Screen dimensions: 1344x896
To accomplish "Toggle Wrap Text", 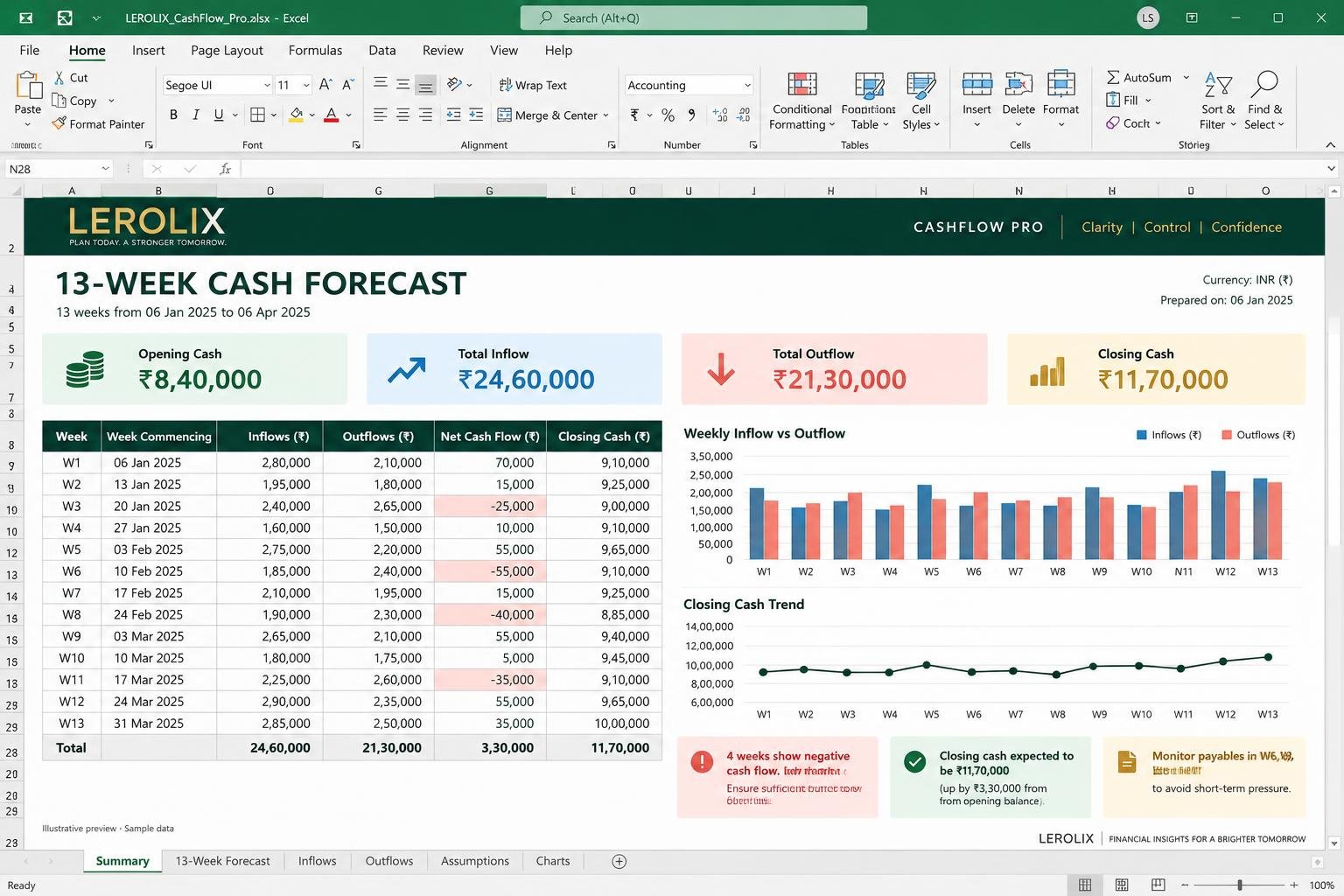I will [x=532, y=85].
